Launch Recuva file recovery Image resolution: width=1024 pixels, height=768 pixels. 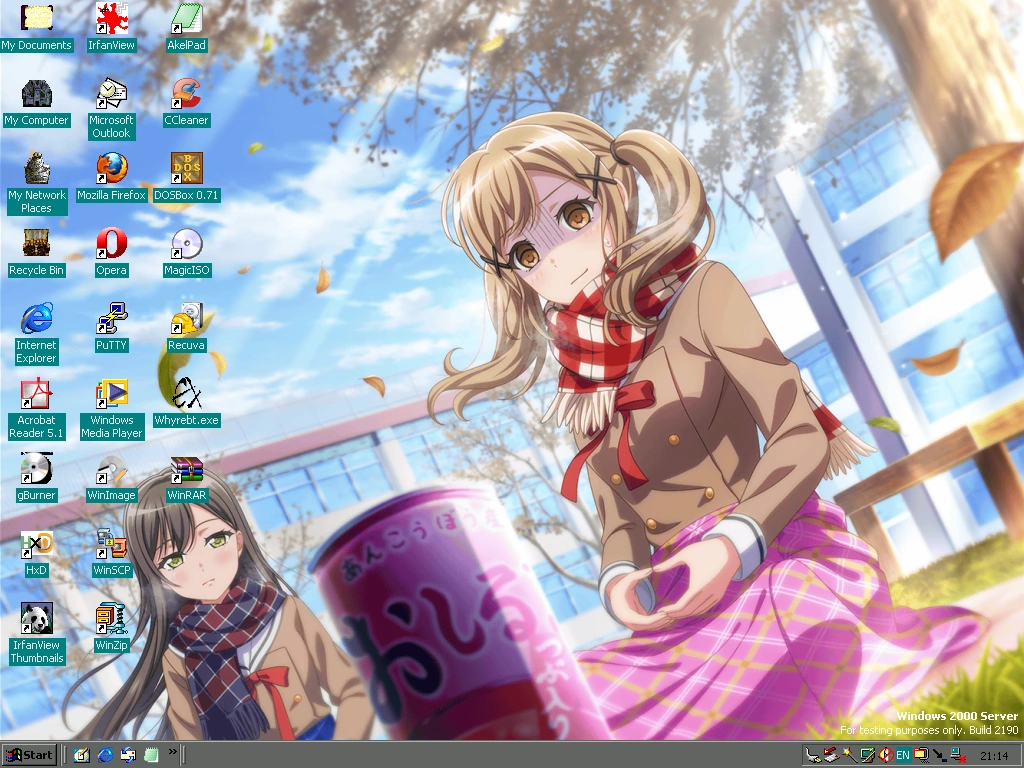click(185, 320)
